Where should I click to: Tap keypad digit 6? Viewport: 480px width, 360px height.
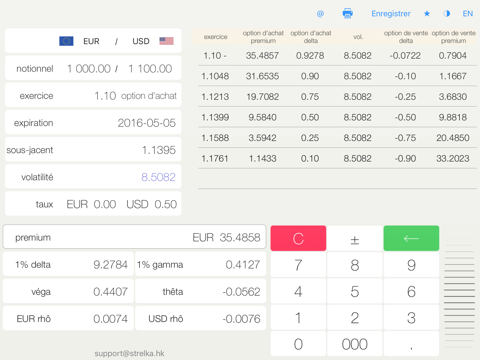[411, 291]
